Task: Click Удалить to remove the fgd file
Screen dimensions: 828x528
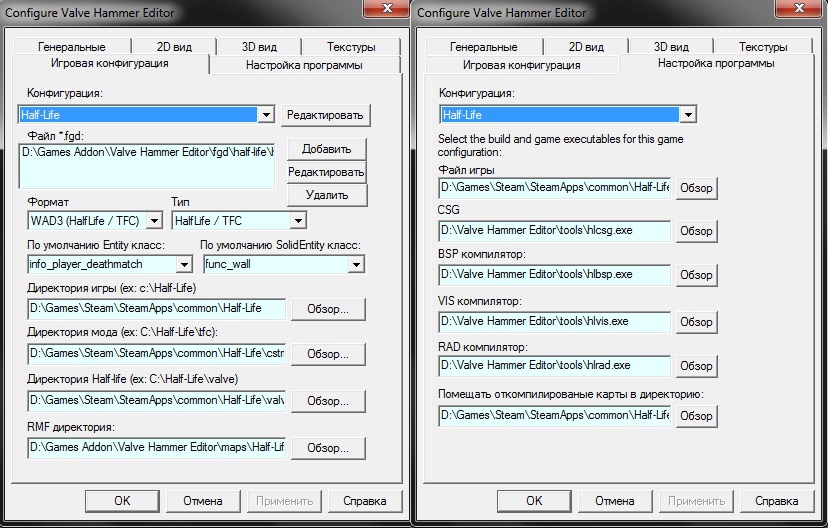Action: [x=326, y=195]
